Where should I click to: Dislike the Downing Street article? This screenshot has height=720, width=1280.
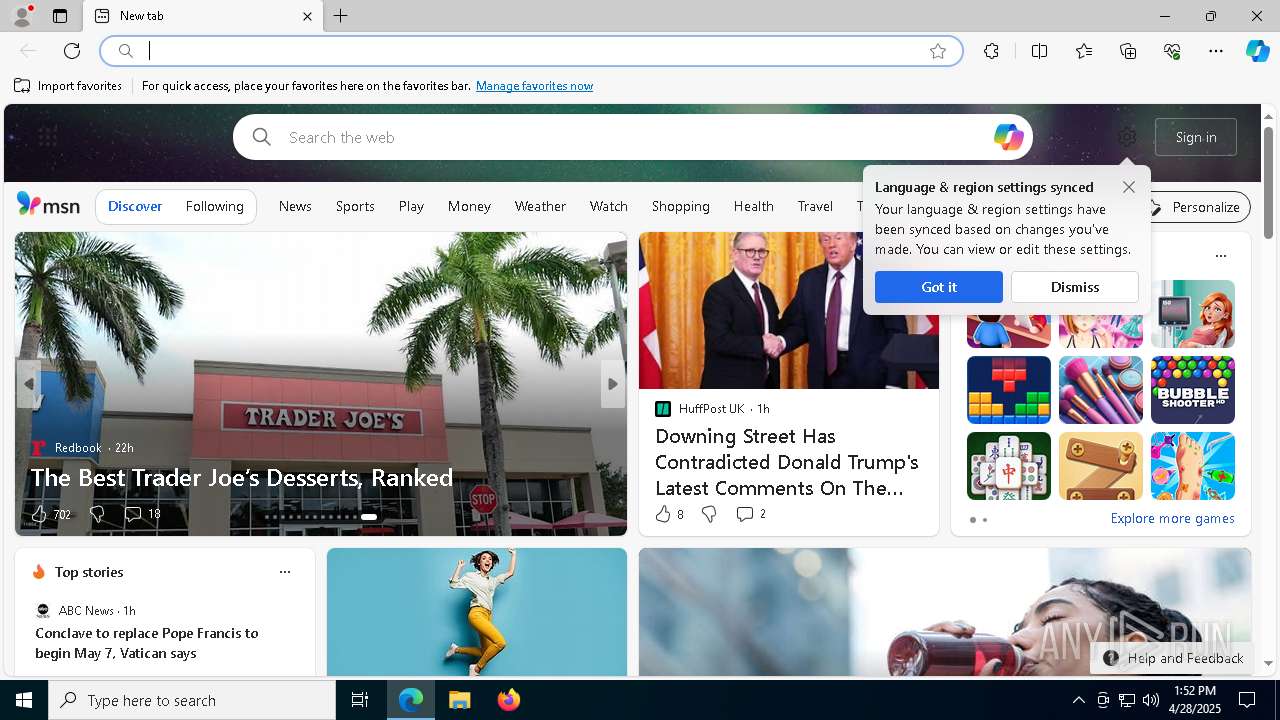709,514
